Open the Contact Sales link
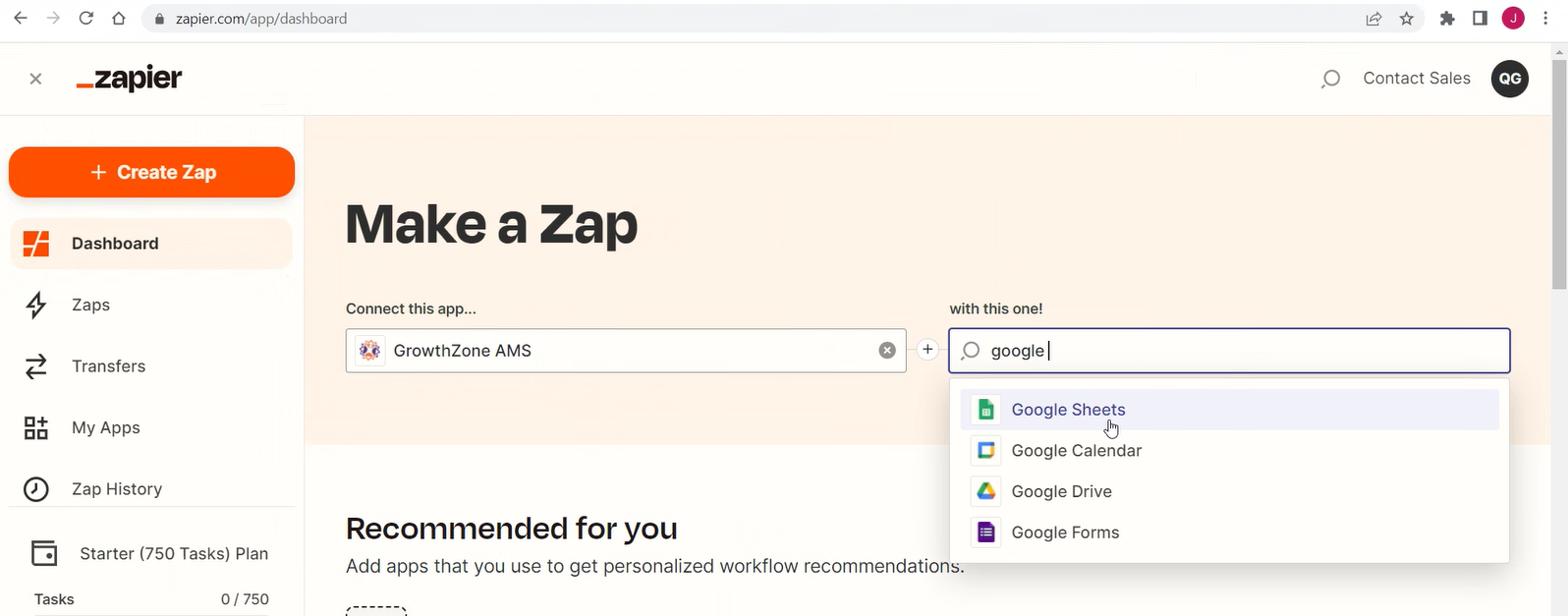1568x616 pixels. 1417,79
